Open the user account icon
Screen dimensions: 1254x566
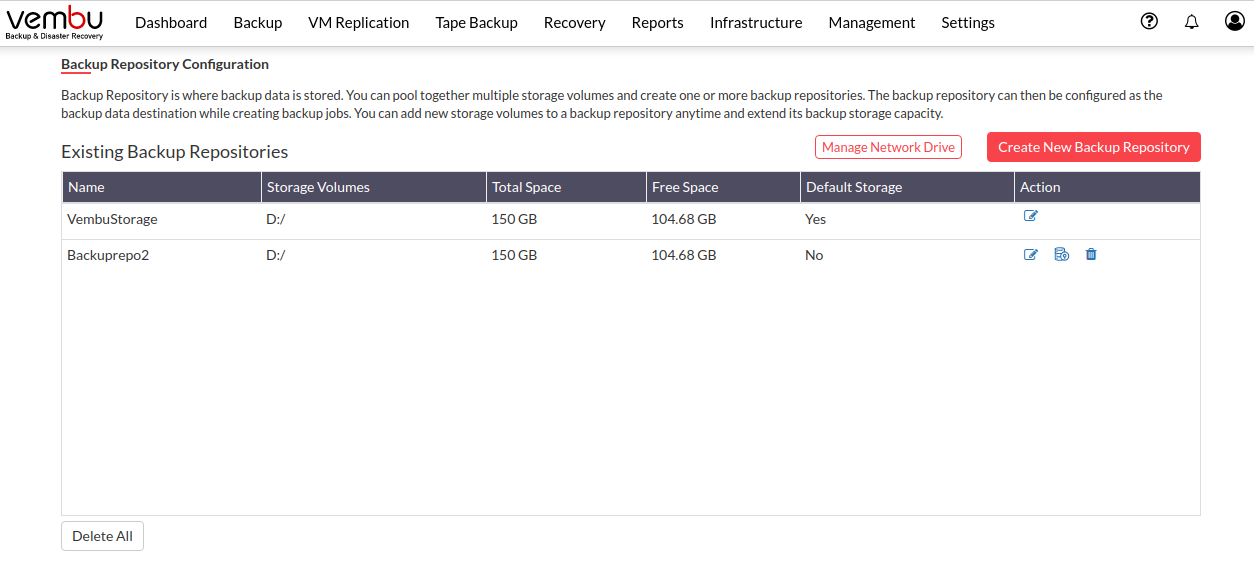coord(1235,21)
